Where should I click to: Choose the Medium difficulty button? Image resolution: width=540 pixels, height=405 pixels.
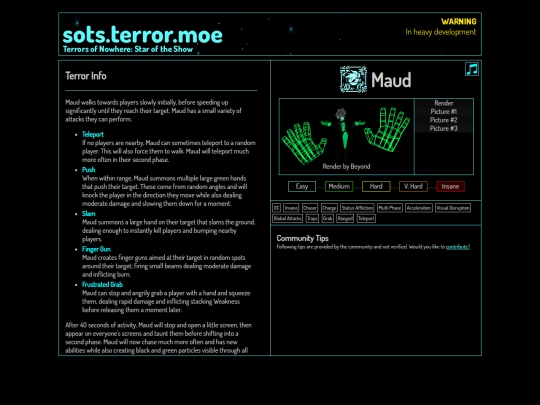[339, 186]
